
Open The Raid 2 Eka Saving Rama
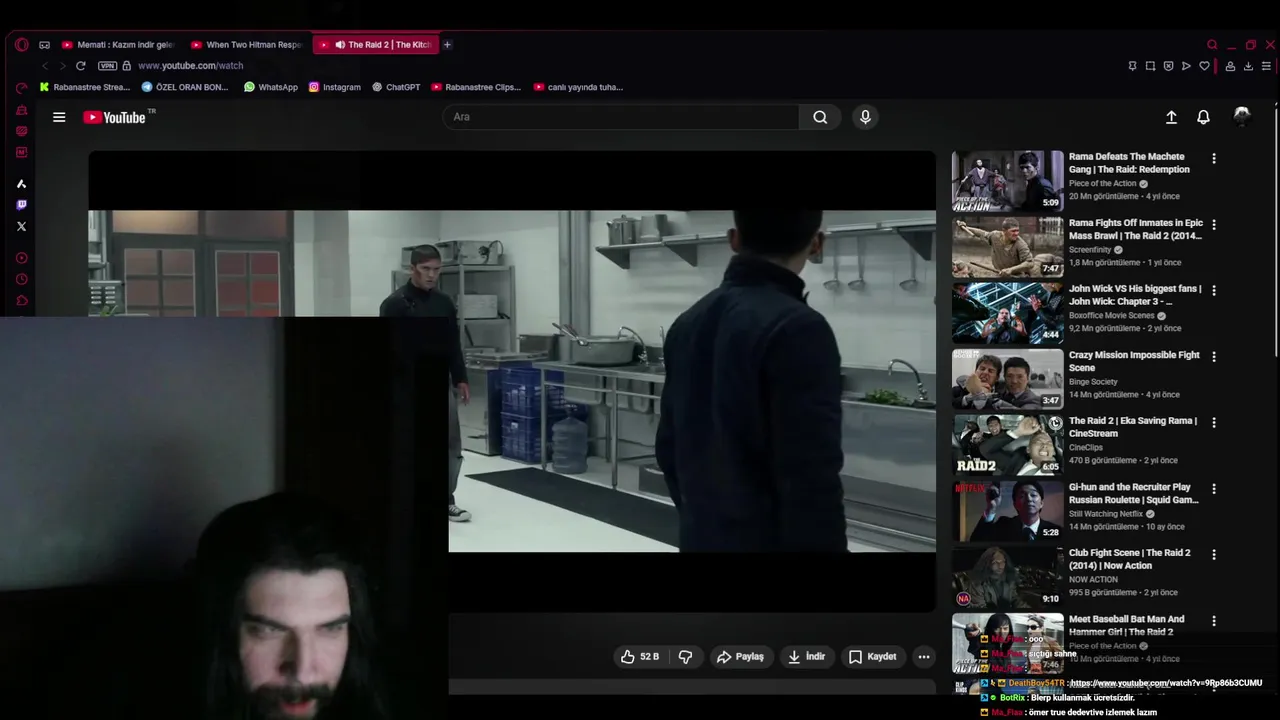pos(1132,427)
